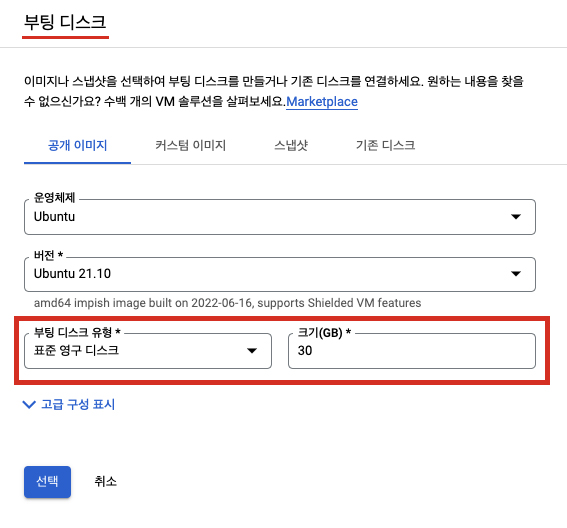Click the amd64 impish image description text

click(x=227, y=303)
